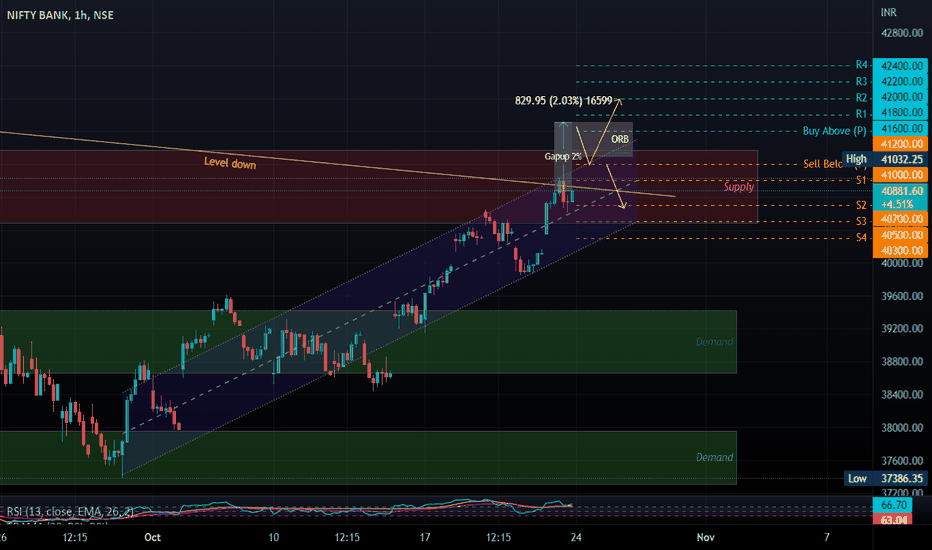The width and height of the screenshot is (932, 550).
Task: Click the Level down trendline label
Action: point(230,163)
